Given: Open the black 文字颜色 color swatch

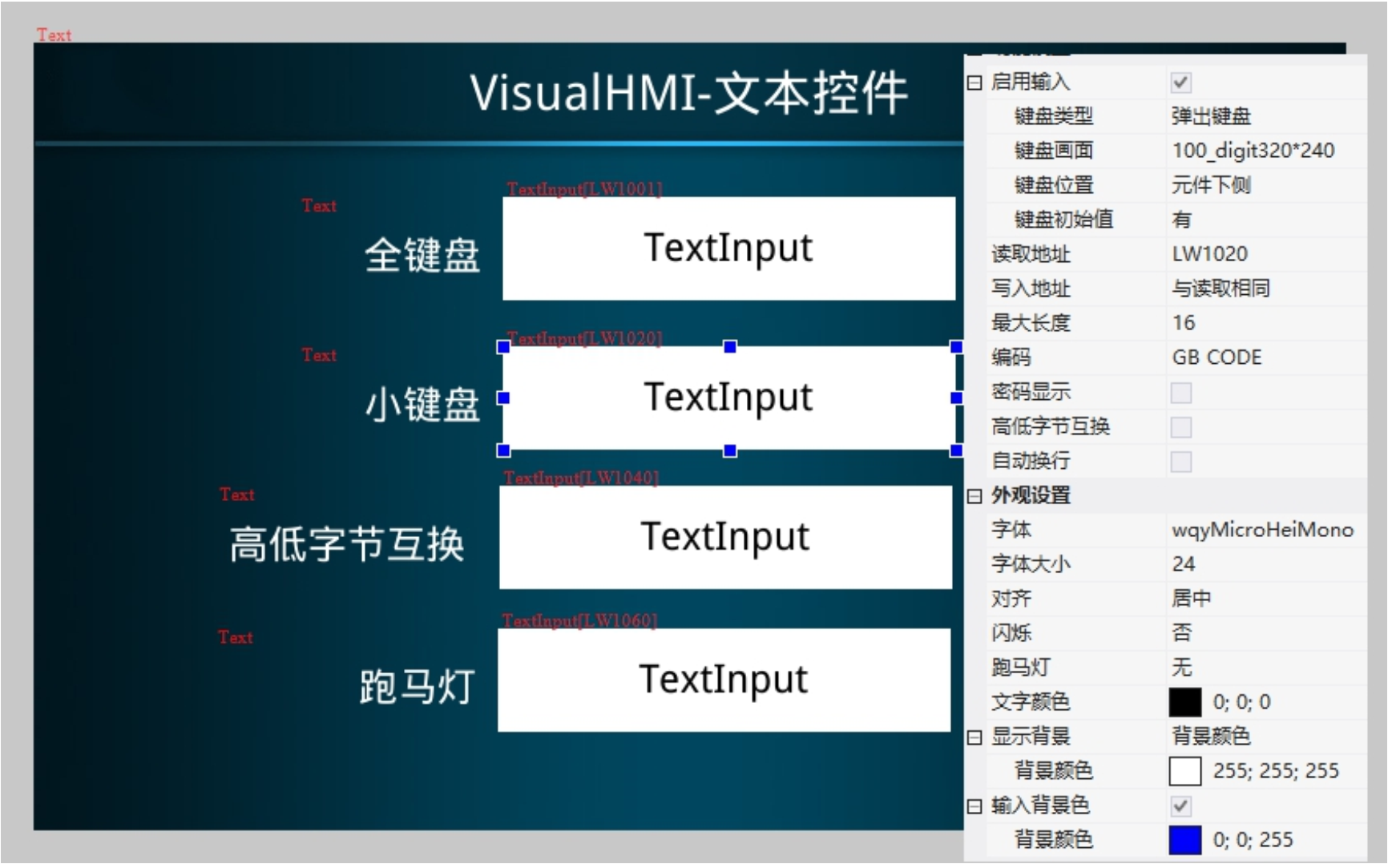Looking at the screenshot, I should coord(1185,703).
